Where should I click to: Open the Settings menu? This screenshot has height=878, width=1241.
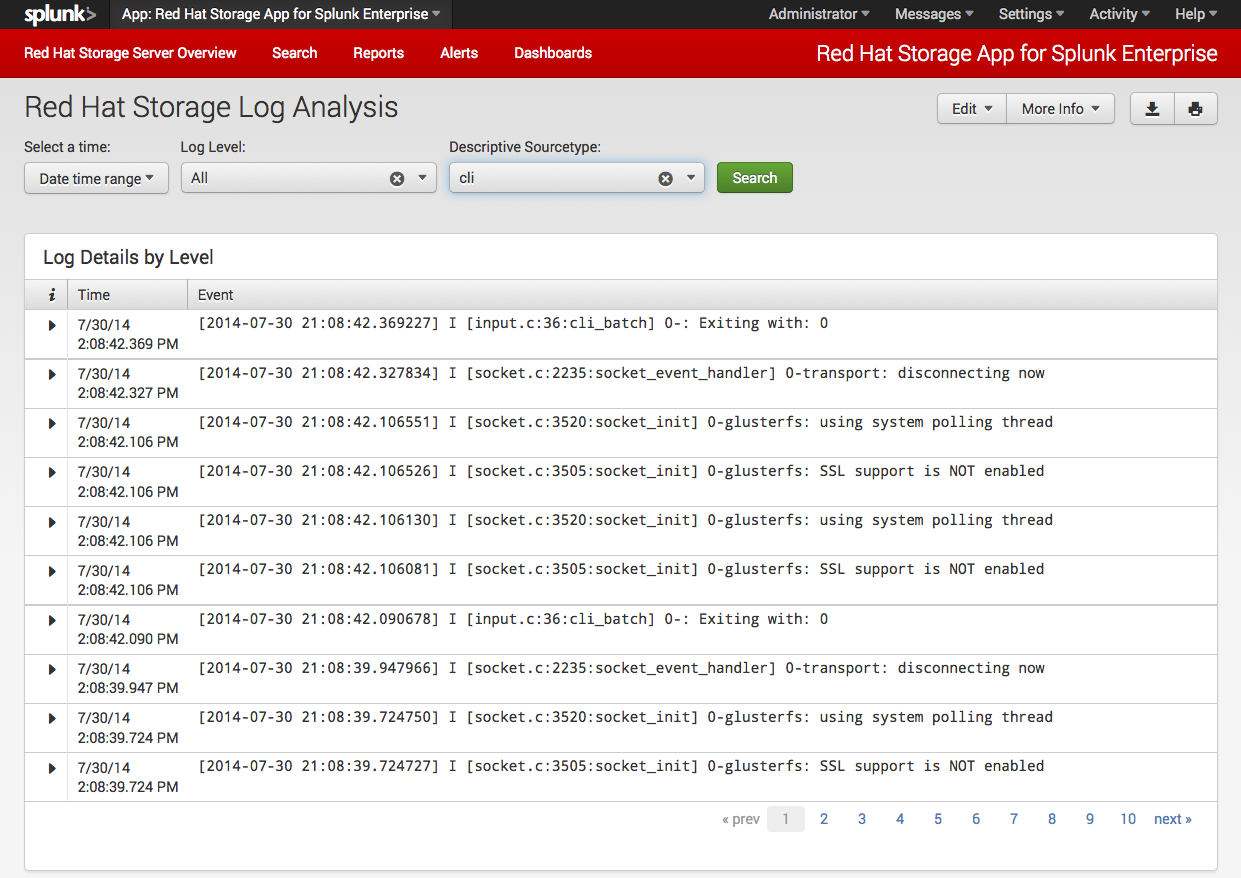pyautogui.click(x=1031, y=14)
